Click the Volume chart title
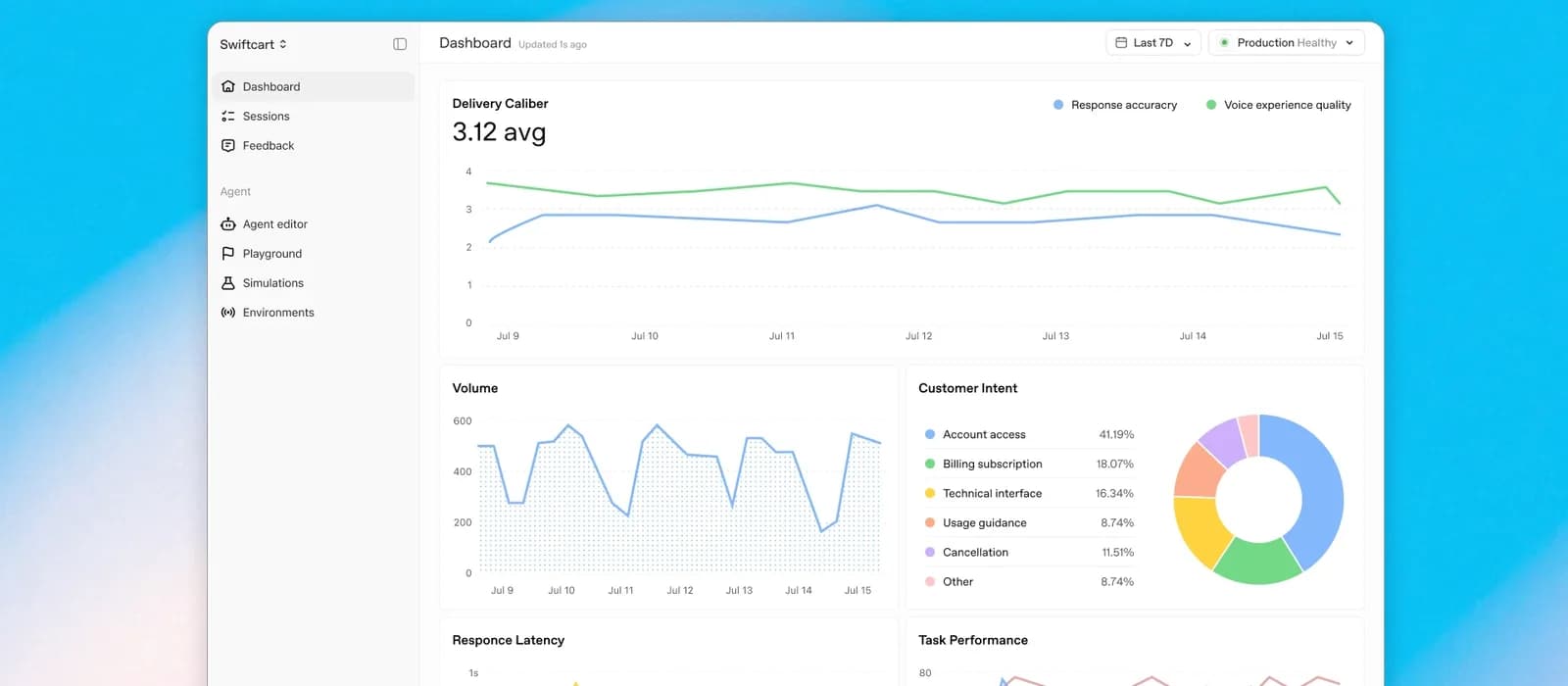 pos(475,388)
